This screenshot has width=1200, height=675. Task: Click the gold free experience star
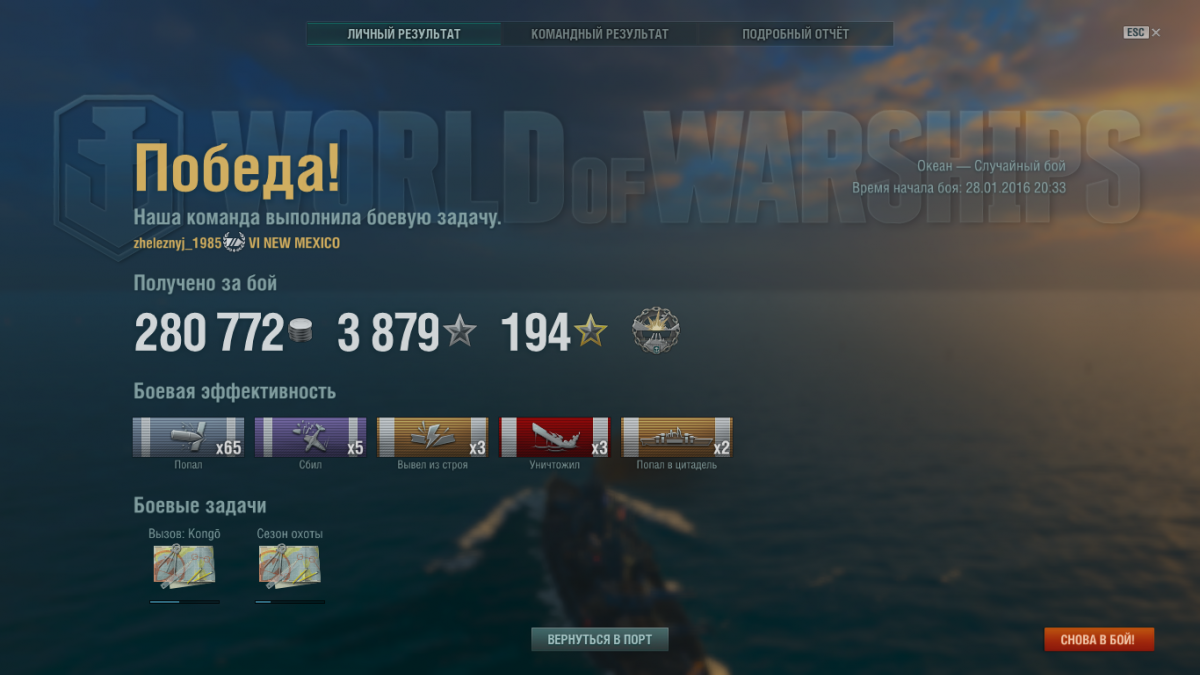click(591, 330)
